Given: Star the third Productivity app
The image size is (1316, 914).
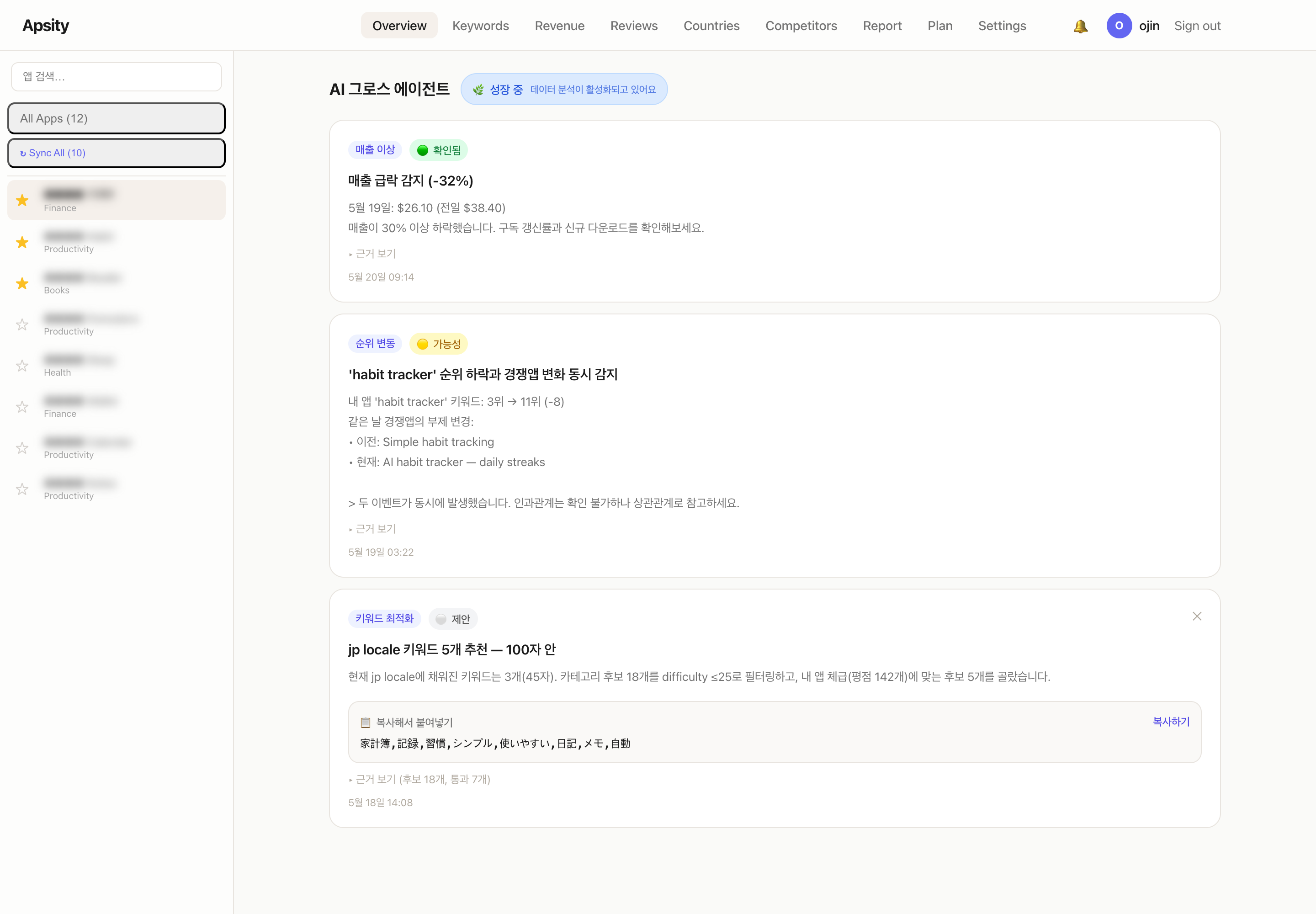Looking at the screenshot, I should (x=22, y=448).
